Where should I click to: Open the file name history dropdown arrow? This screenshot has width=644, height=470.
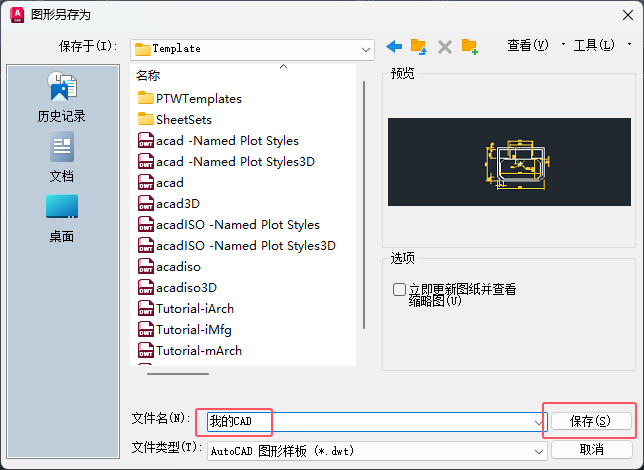pyautogui.click(x=538, y=422)
